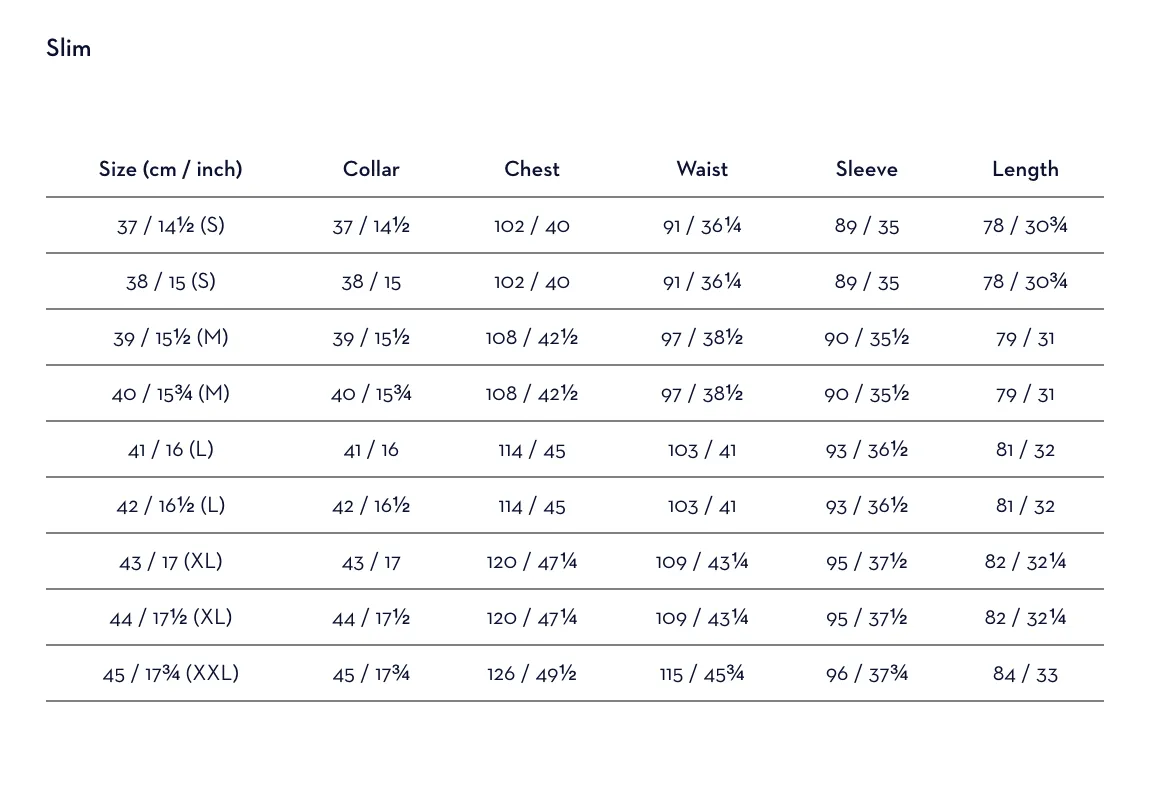Select the 42 / 16½ (L) size row
Screen dimensions: 1176x788
(x=574, y=505)
